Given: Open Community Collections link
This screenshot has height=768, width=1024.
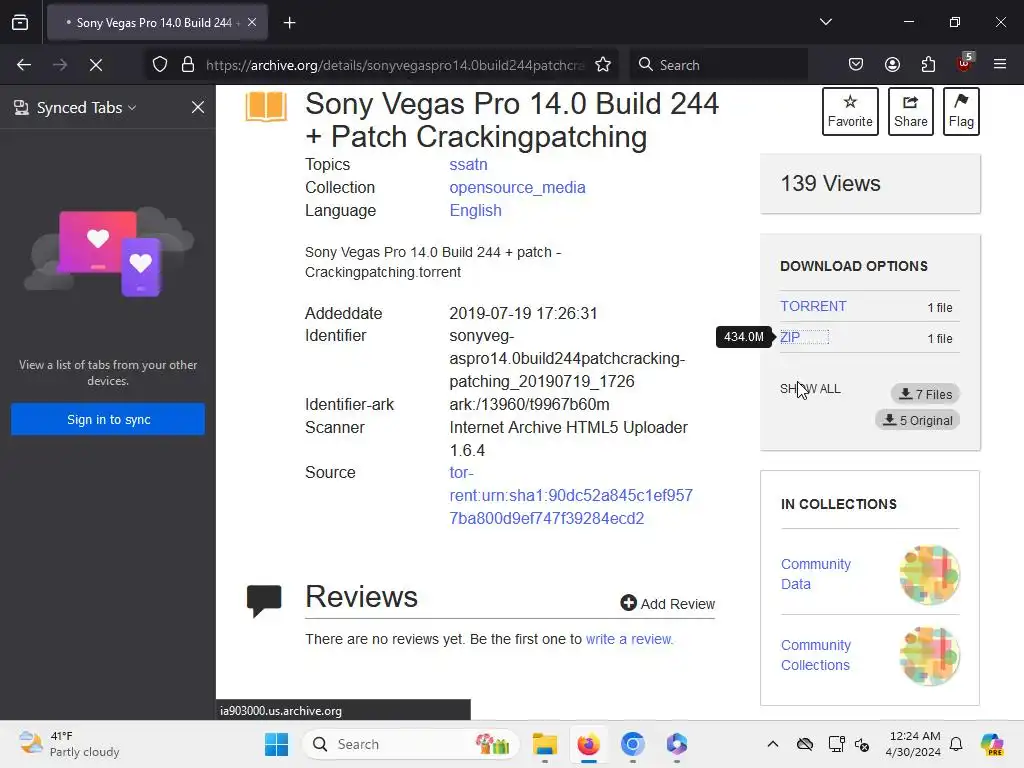Looking at the screenshot, I should pyautogui.click(x=816, y=655).
